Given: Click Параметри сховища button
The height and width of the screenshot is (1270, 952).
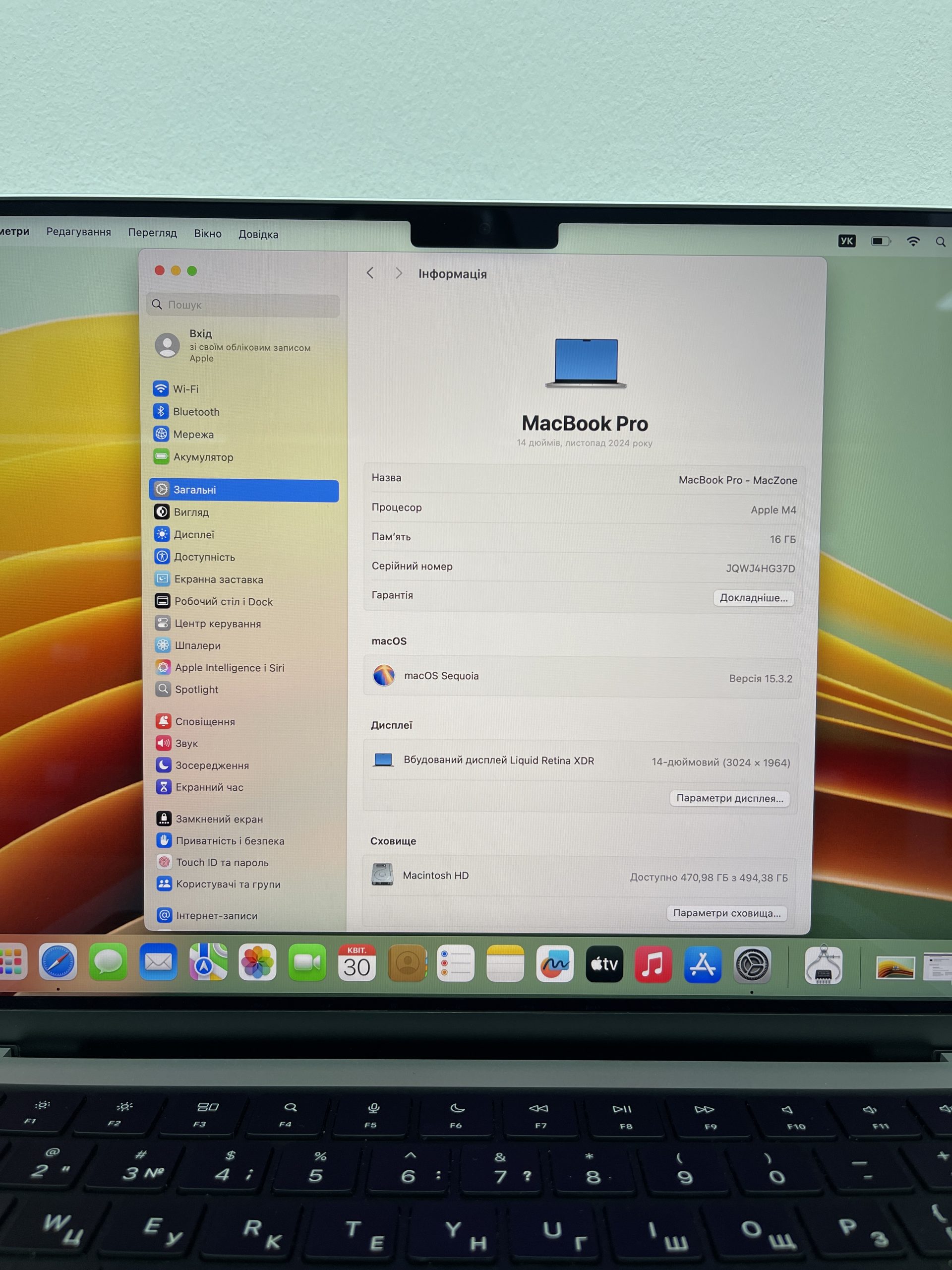Looking at the screenshot, I should pyautogui.click(x=726, y=913).
